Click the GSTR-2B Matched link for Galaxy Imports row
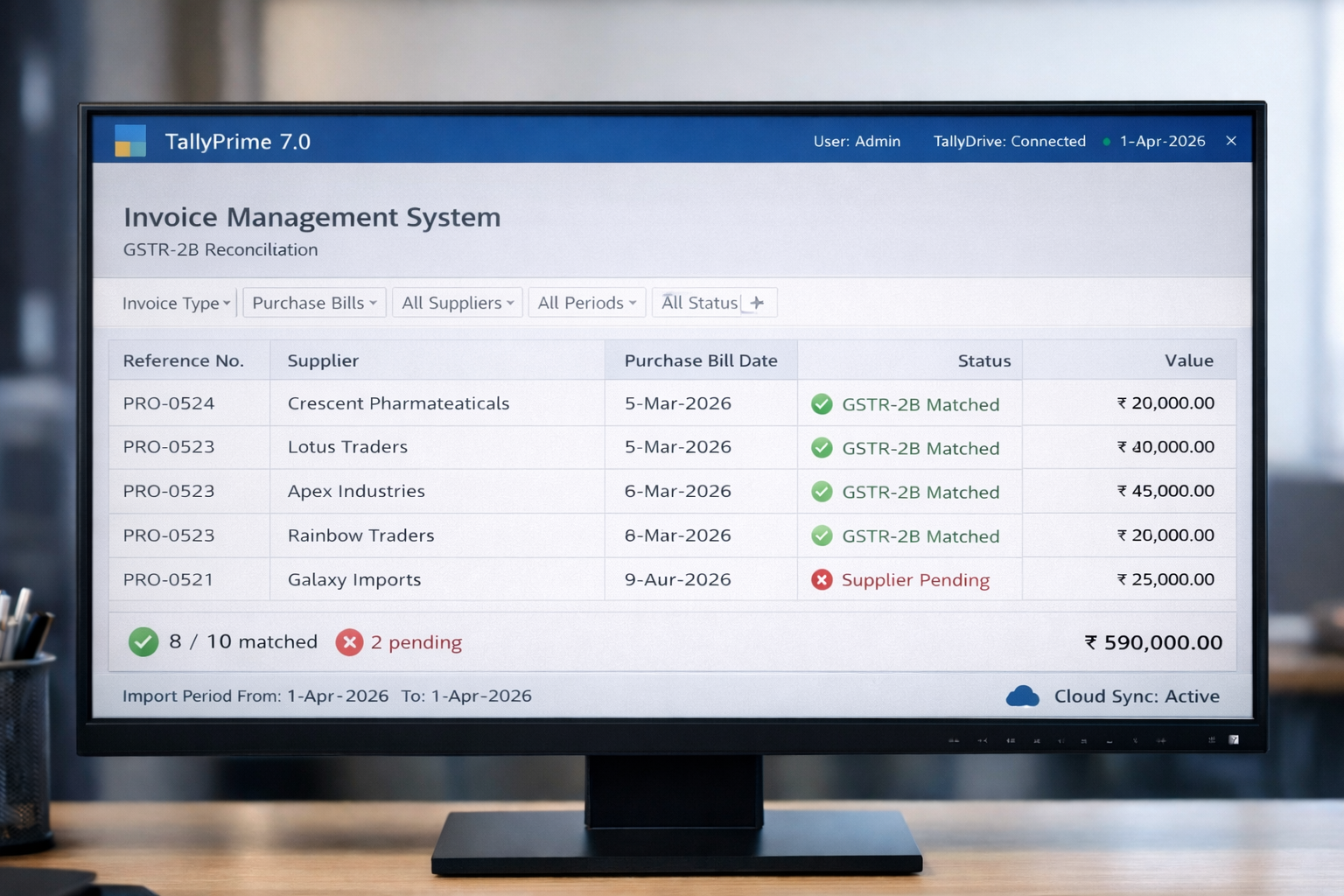The height and width of the screenshot is (896, 1344). 915,579
